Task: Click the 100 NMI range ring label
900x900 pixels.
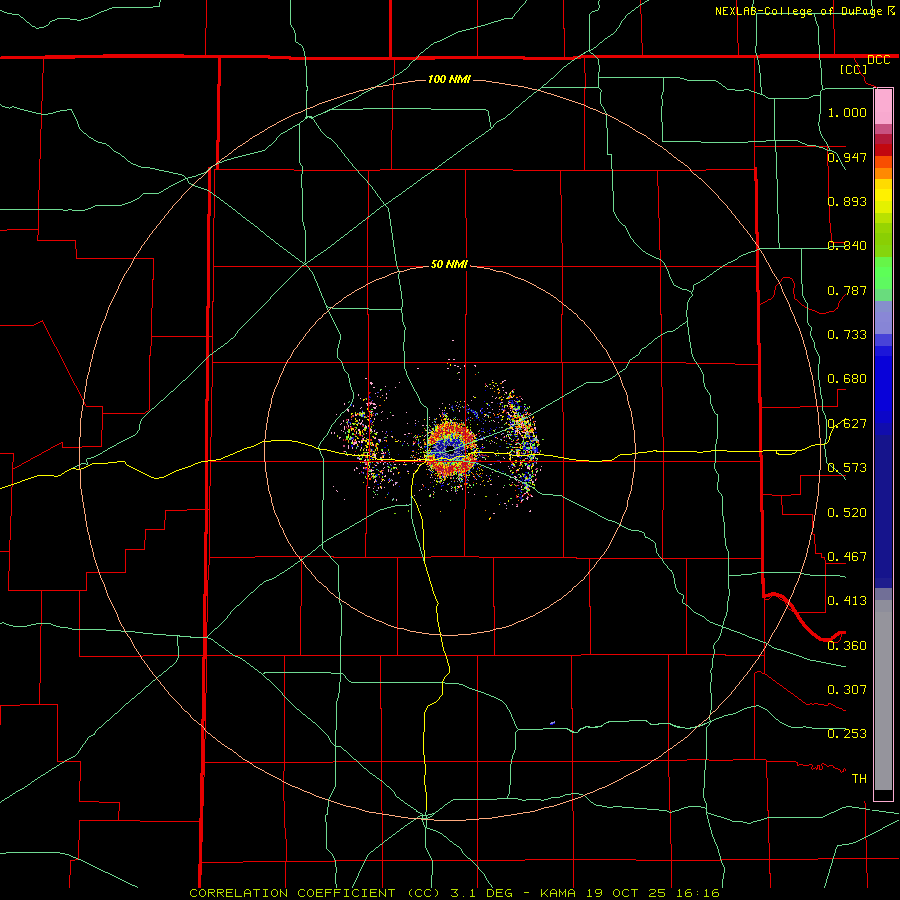Action: 449,79
